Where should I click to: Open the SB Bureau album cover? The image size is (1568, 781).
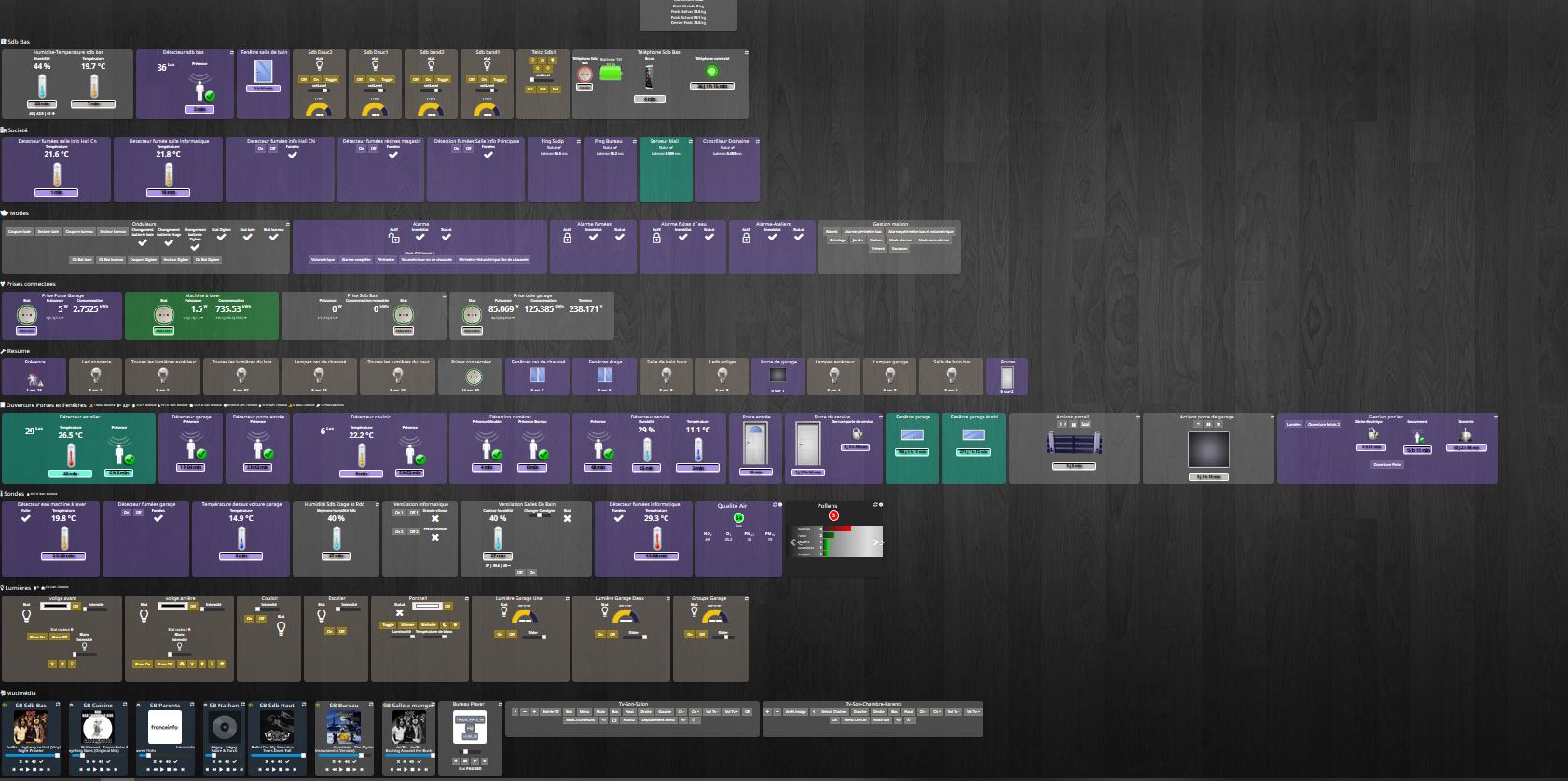tap(344, 727)
